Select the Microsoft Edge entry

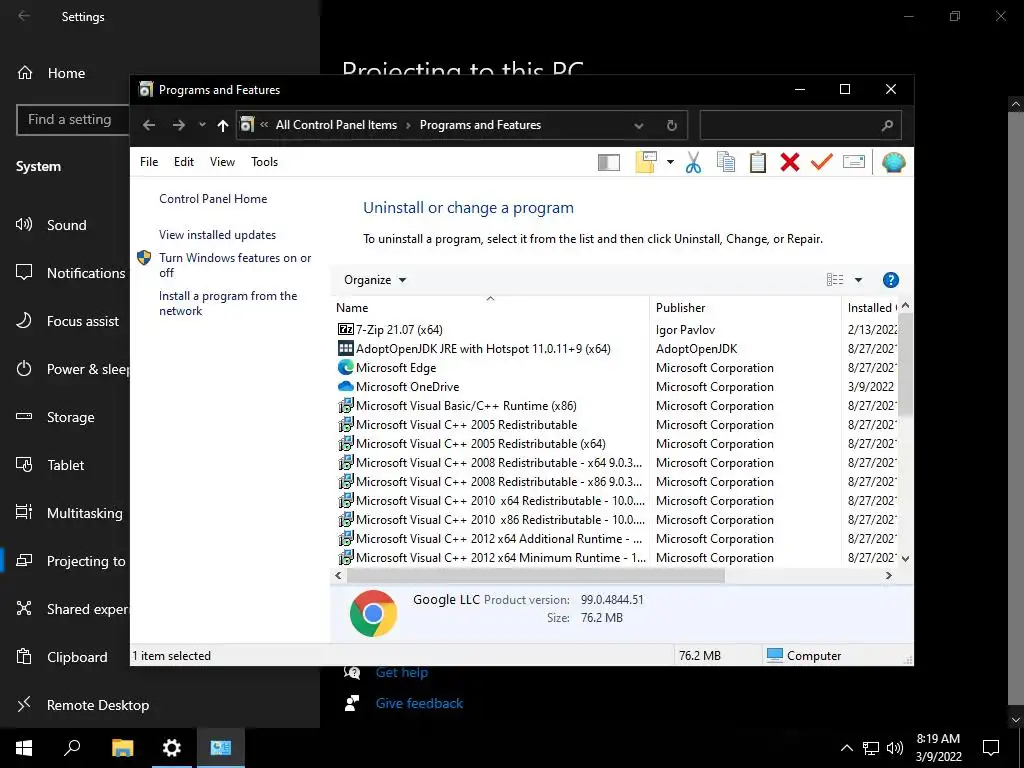point(387,368)
